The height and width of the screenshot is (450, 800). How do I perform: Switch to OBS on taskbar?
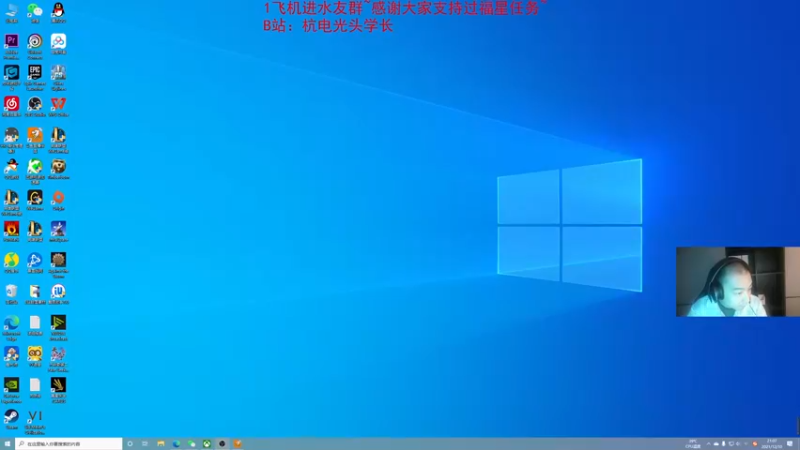click(222, 444)
